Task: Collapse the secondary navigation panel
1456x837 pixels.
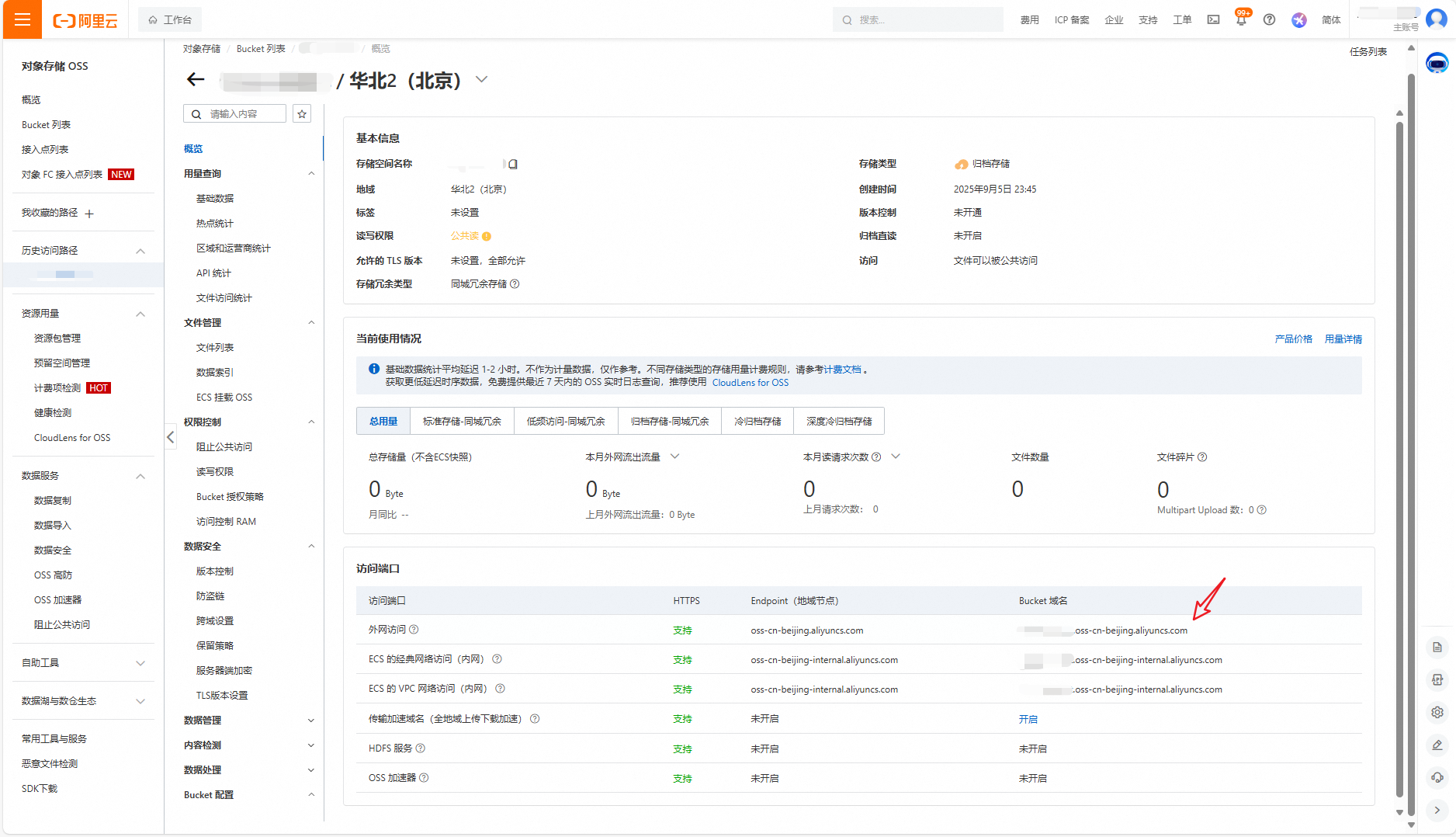Action: [x=170, y=437]
